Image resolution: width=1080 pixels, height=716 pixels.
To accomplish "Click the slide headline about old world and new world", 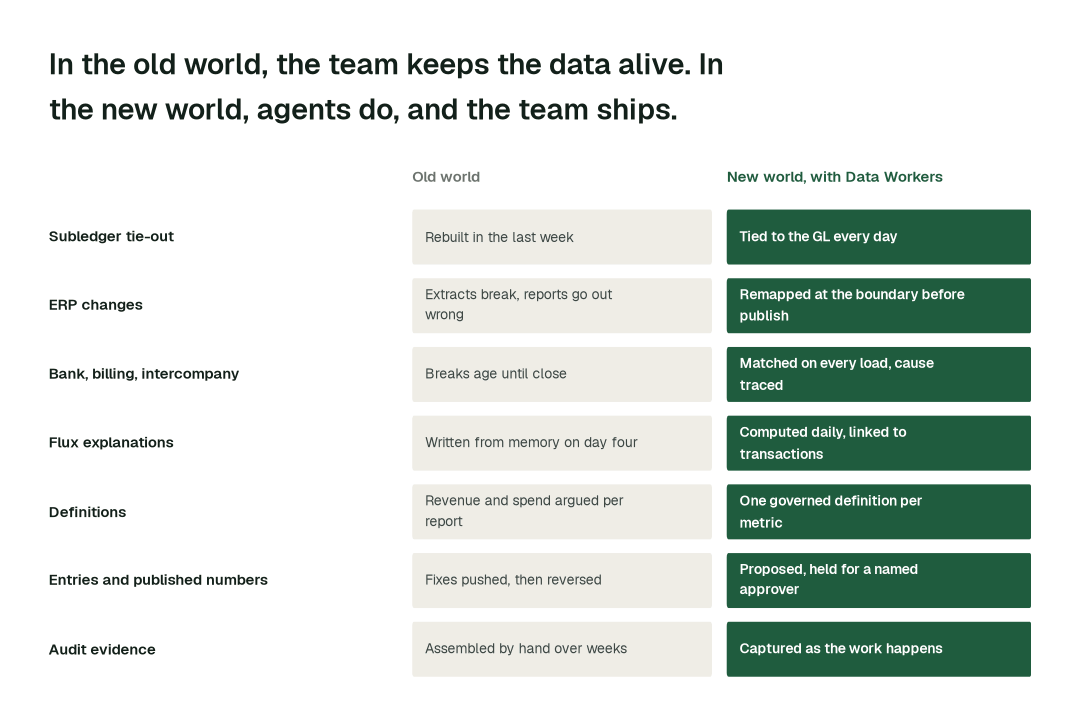I will pos(386,87).
